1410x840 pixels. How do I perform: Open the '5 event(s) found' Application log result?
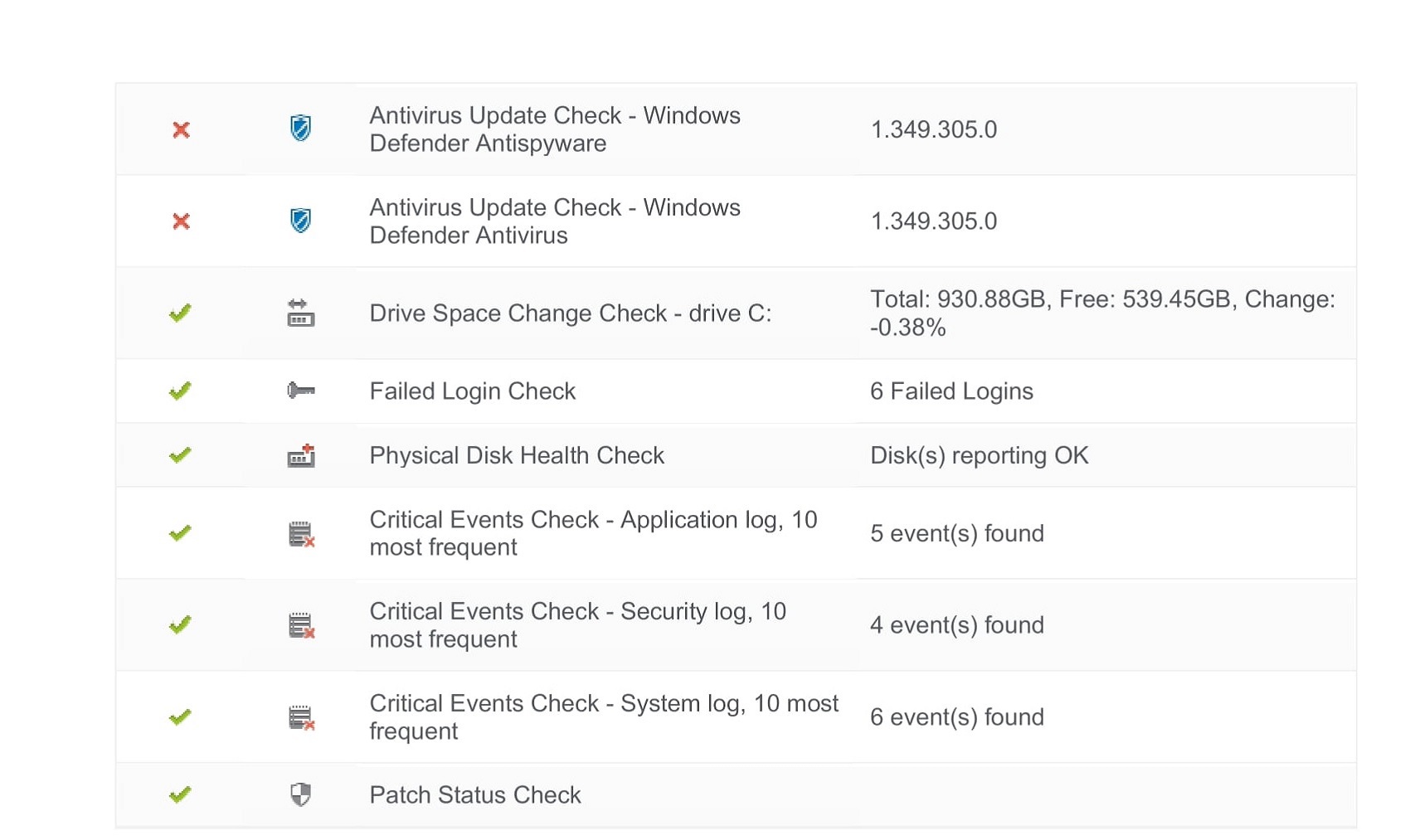tap(956, 533)
